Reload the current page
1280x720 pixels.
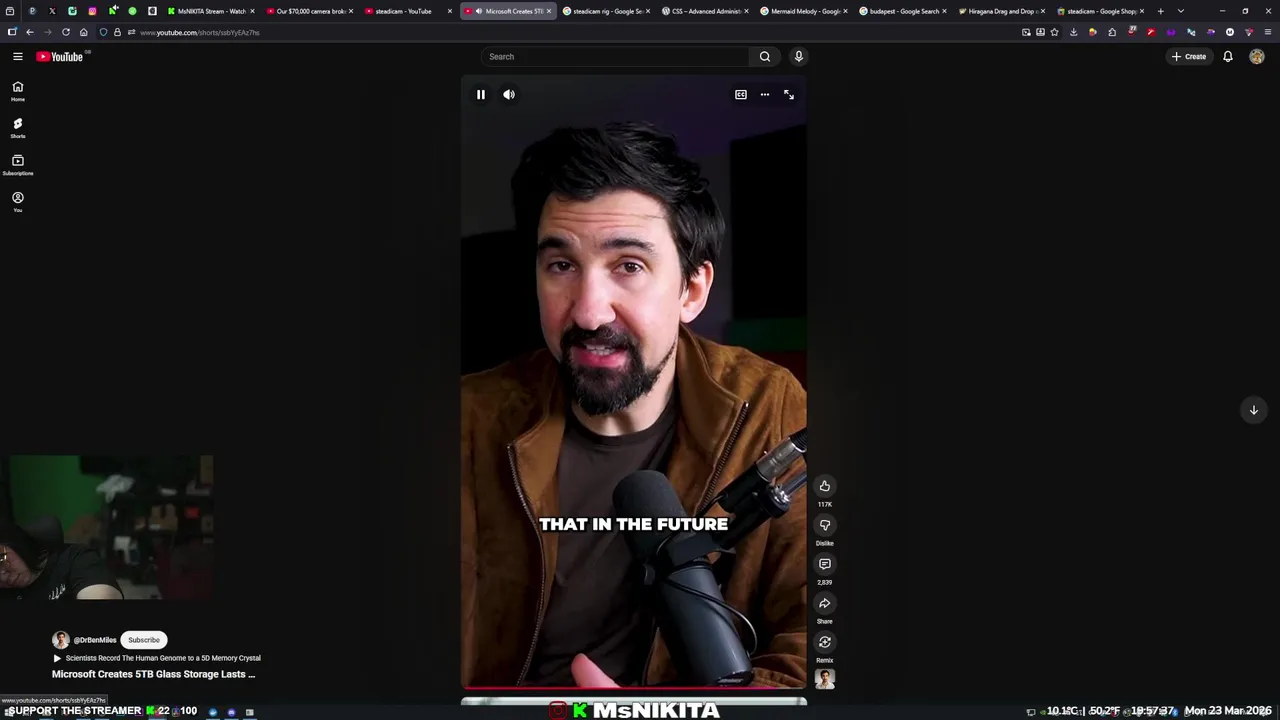click(65, 32)
